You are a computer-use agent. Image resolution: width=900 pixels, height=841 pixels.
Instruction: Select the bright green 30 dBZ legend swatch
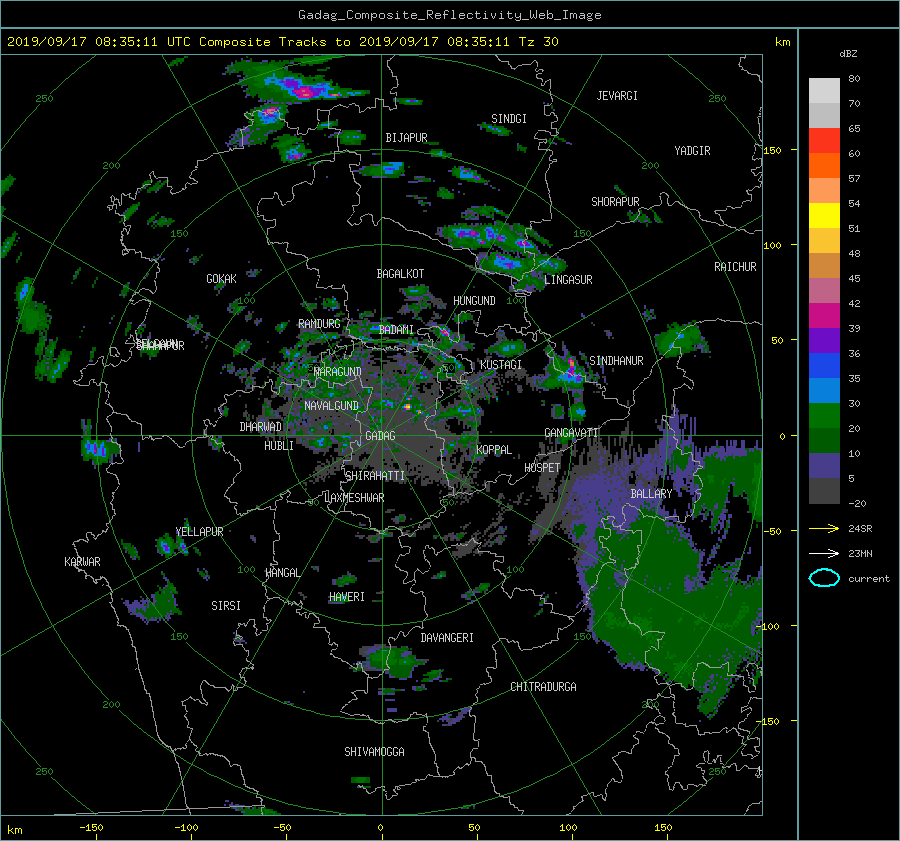pos(824,415)
